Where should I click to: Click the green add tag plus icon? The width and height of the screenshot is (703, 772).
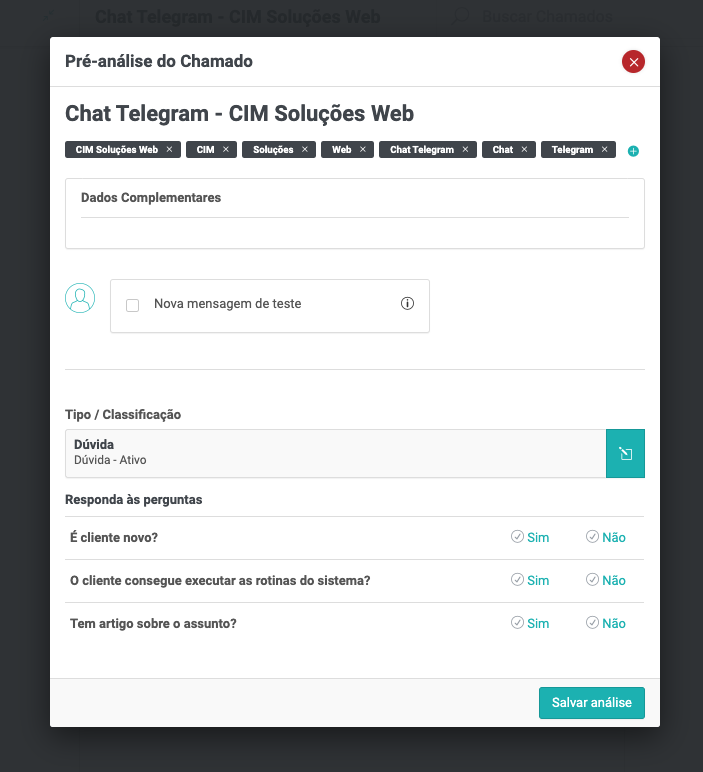(x=633, y=151)
